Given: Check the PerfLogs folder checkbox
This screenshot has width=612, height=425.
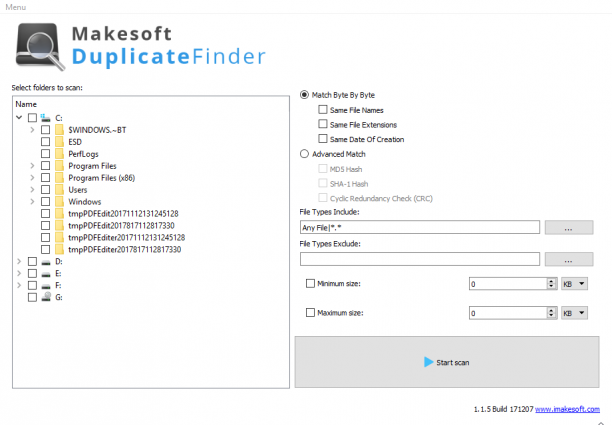Looking at the screenshot, I should pyautogui.click(x=46, y=153).
